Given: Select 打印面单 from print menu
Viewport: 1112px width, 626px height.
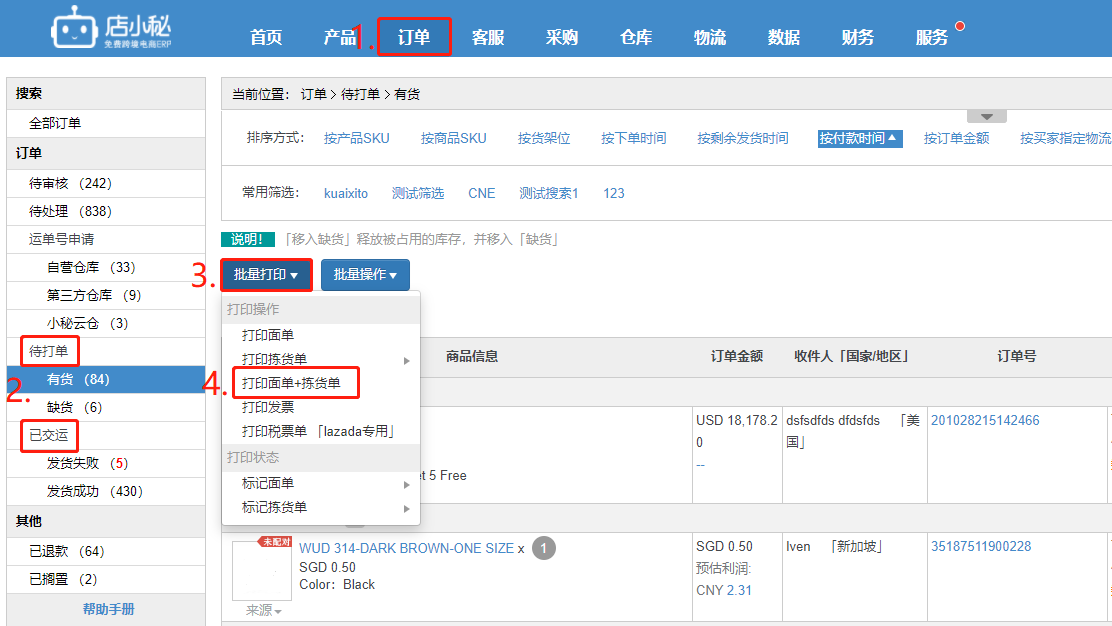Looking at the screenshot, I should pos(268,335).
